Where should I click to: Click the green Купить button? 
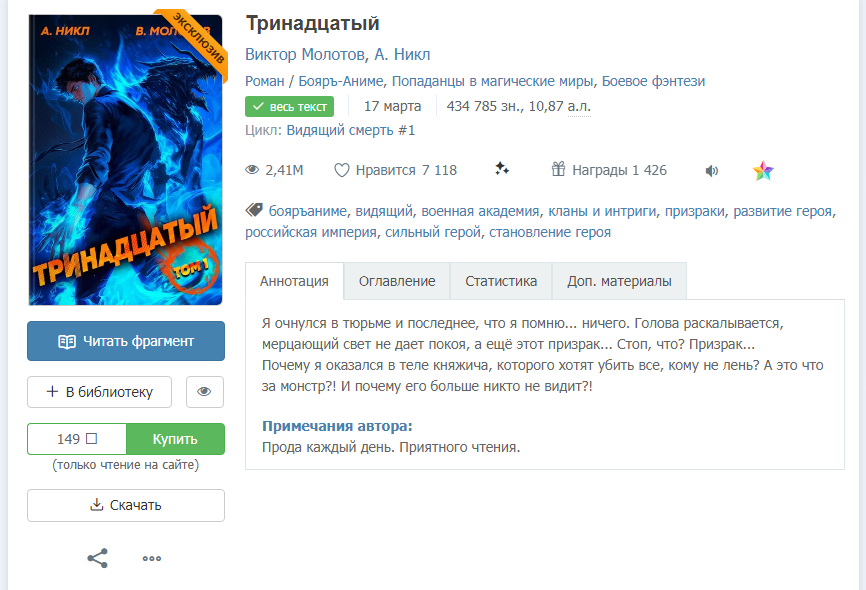click(175, 439)
